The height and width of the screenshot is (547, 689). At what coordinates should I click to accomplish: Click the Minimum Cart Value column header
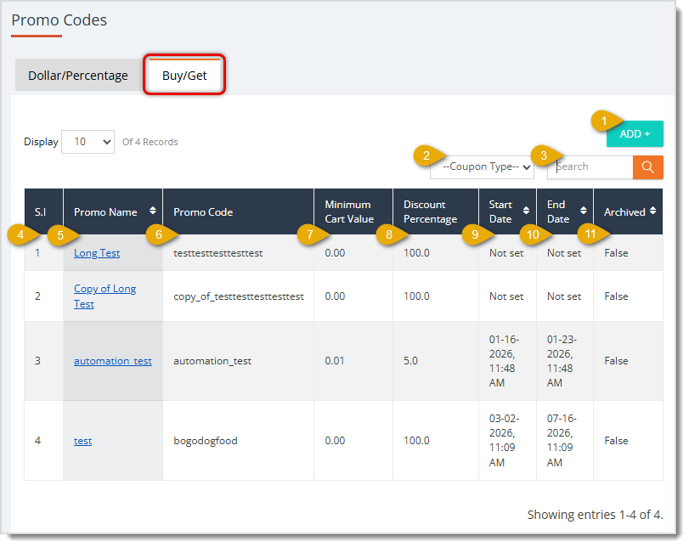353,212
